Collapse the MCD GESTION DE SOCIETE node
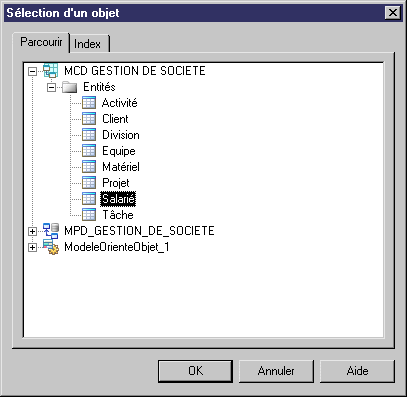The width and height of the screenshot is (407, 397). click(32, 71)
